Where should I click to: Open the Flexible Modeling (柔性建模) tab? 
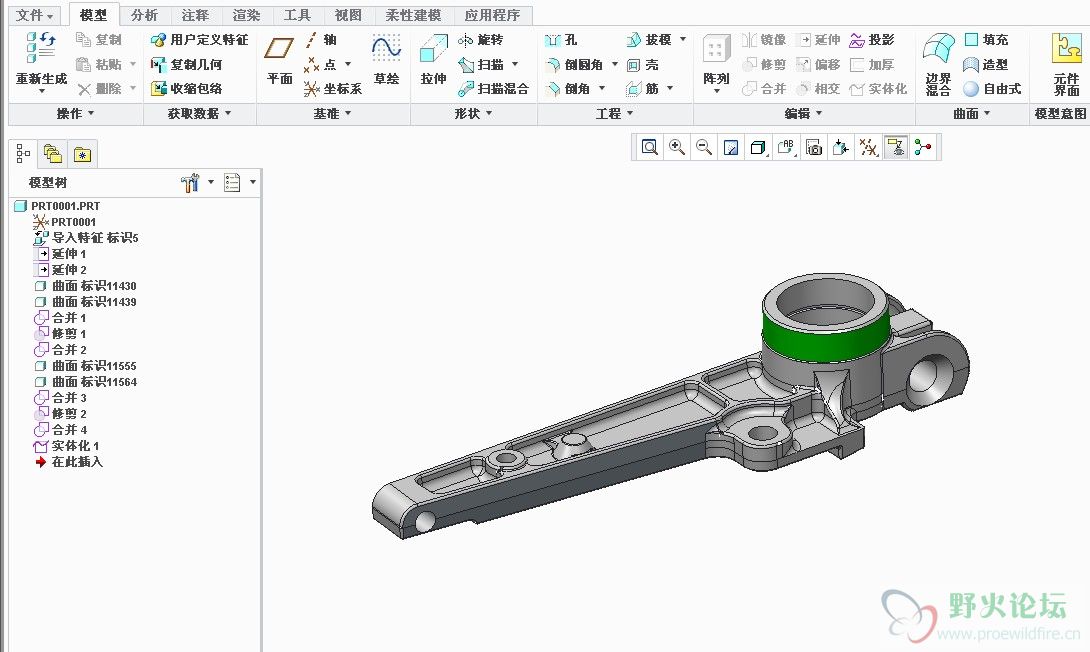pyautogui.click(x=413, y=15)
